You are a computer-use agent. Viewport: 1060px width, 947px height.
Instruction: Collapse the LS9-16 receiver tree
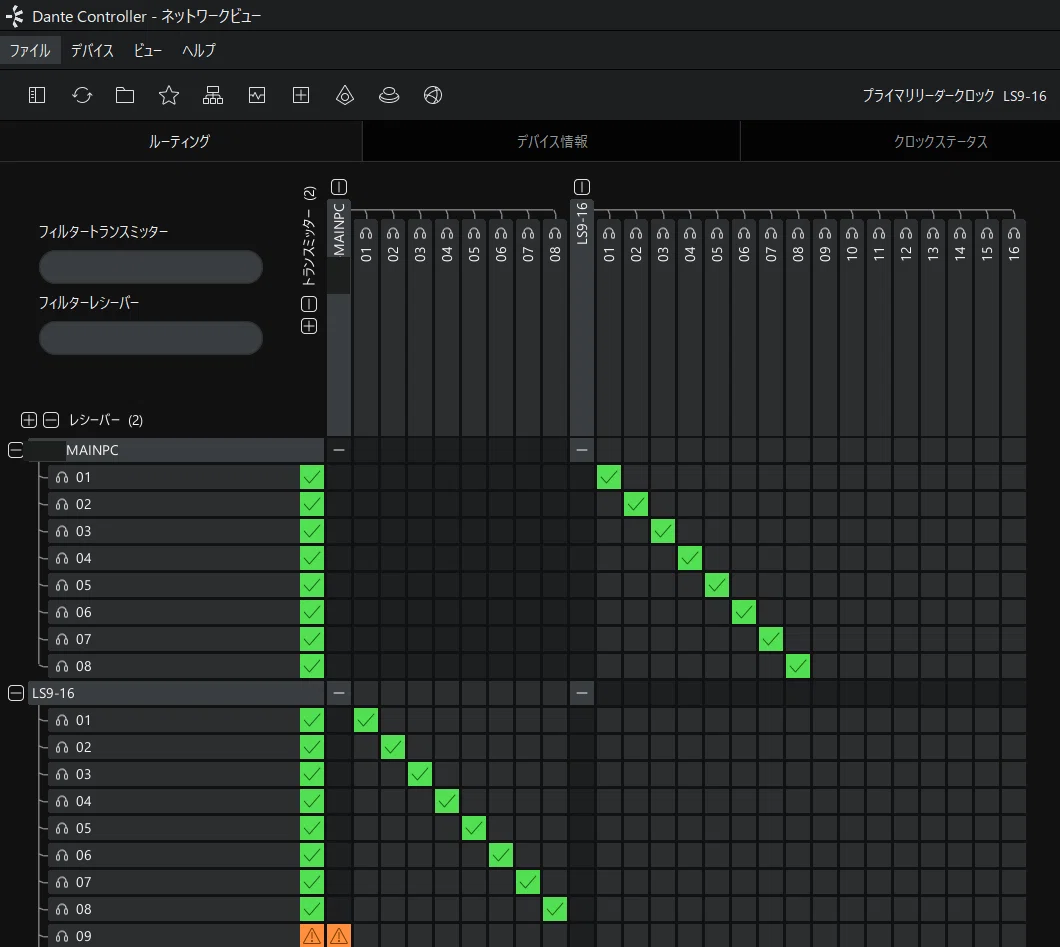(x=16, y=694)
